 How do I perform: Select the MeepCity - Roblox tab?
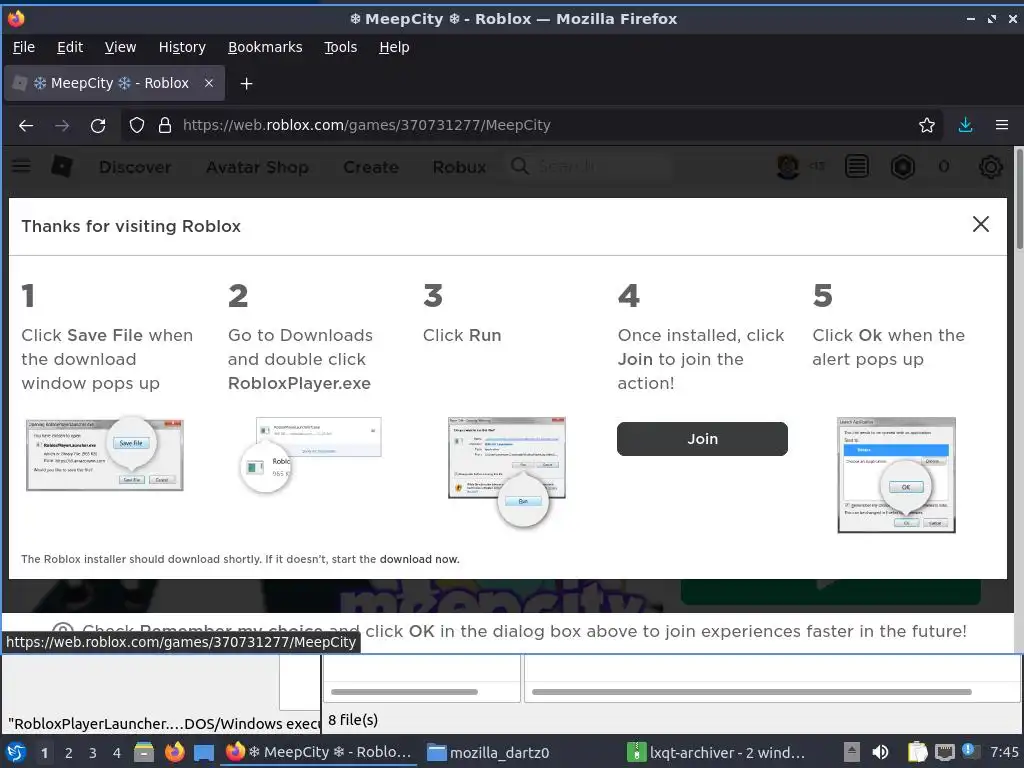point(115,83)
